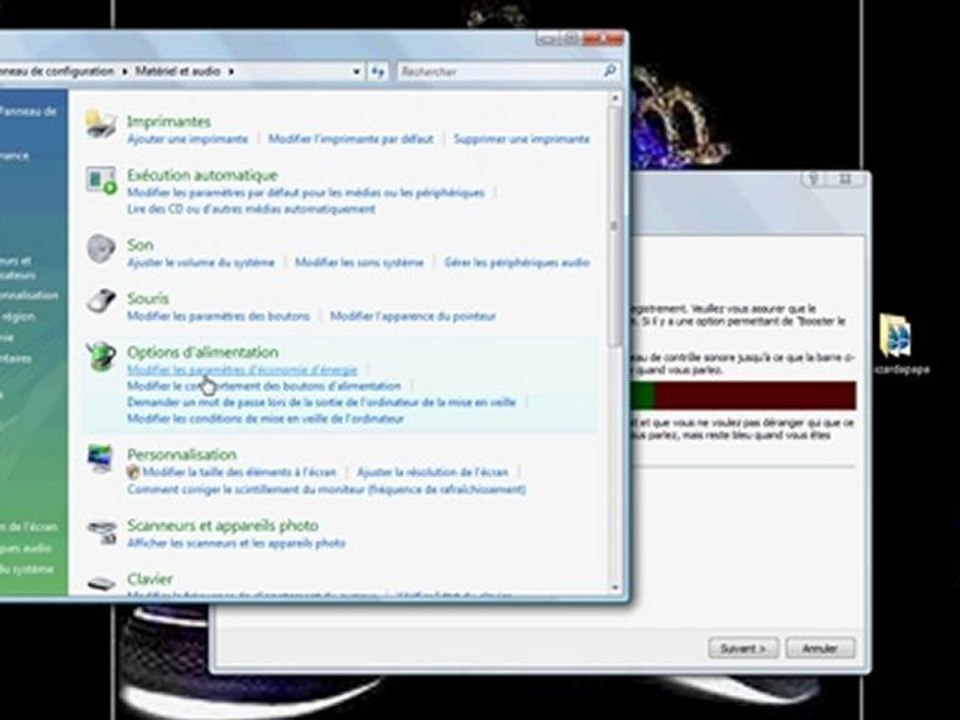960x720 pixels.
Task: Open the Personnalisation heading
Action: (182, 454)
